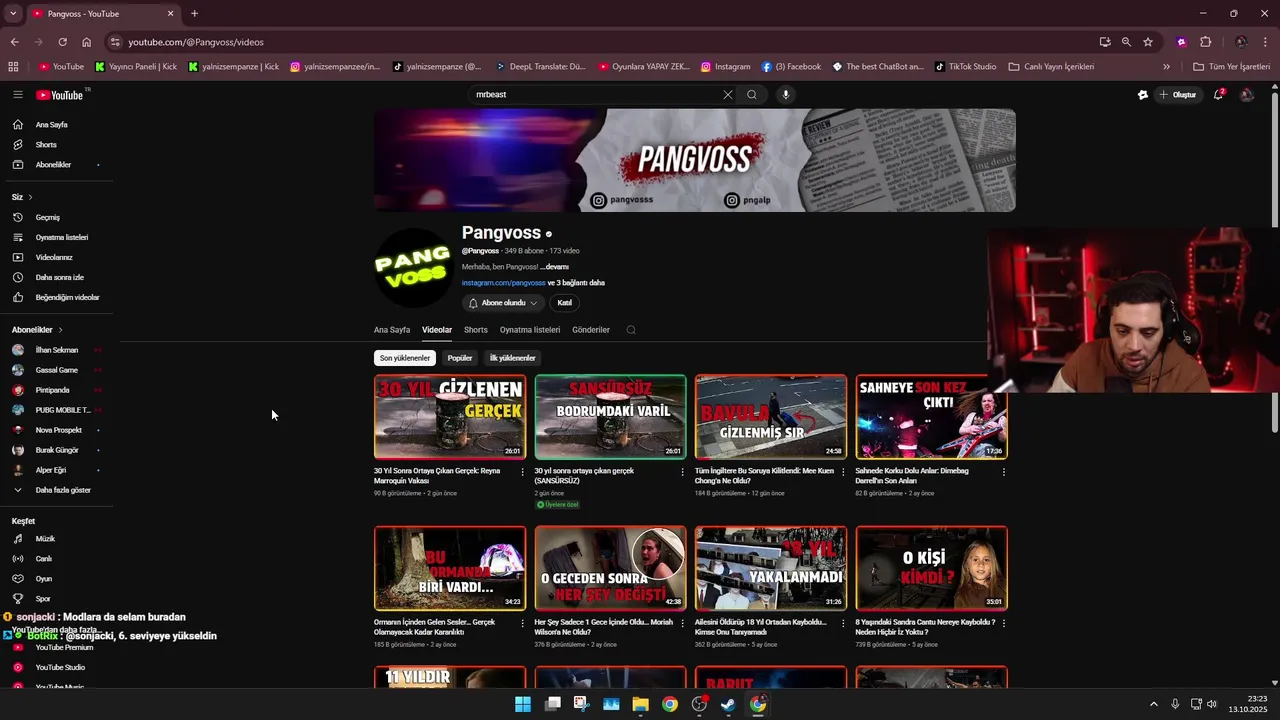Switch to channel Ana Sayfa tab
Screen dimensions: 1280x720
pos(392,330)
